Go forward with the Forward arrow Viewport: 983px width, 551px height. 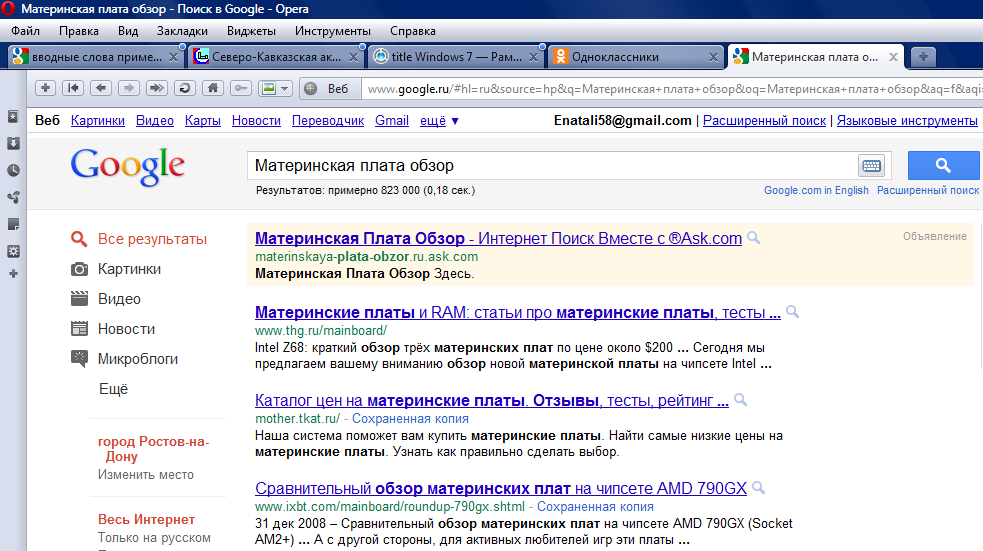(129, 88)
